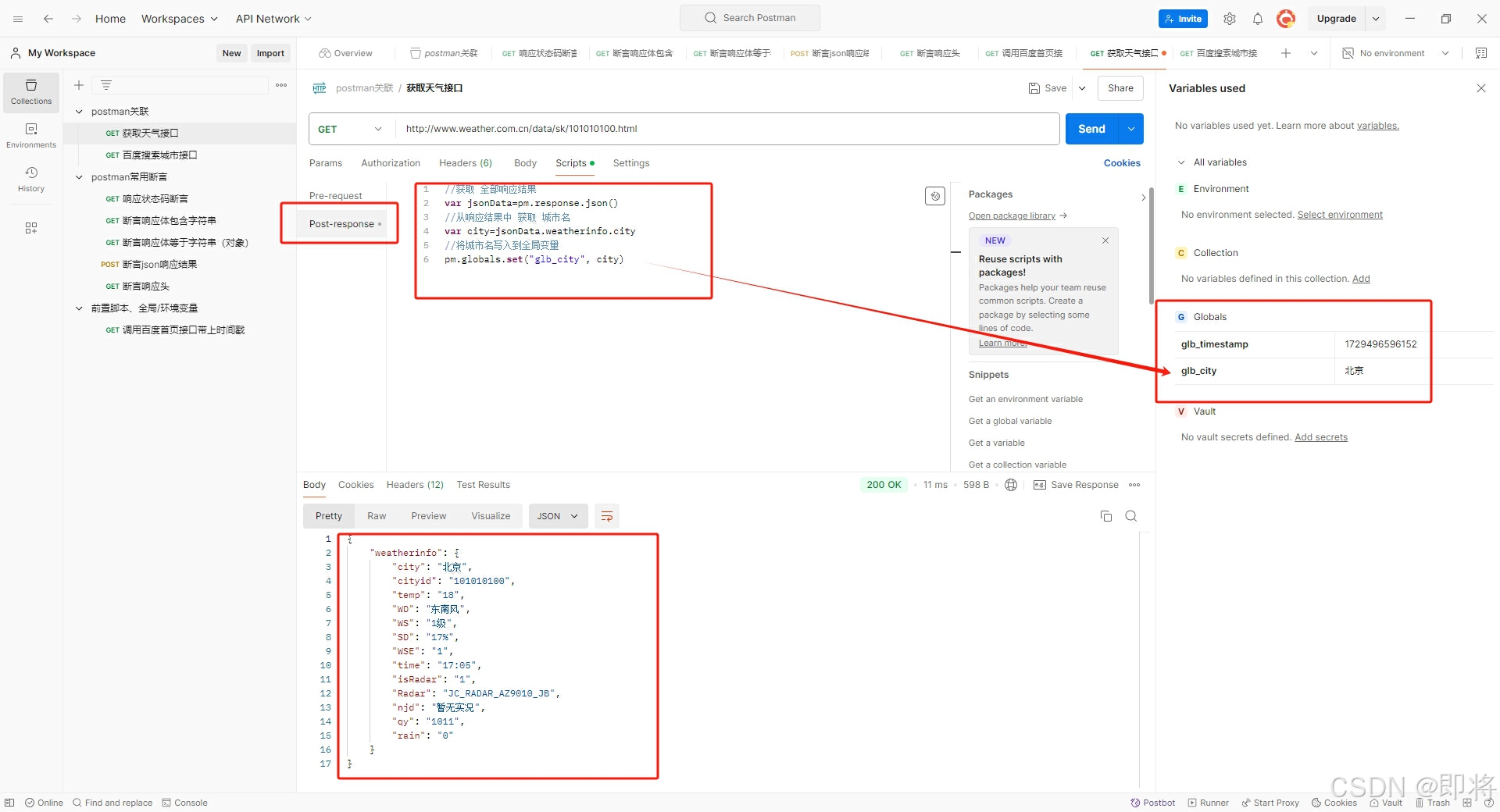Click the Import button
1500x812 pixels.
[x=270, y=53]
